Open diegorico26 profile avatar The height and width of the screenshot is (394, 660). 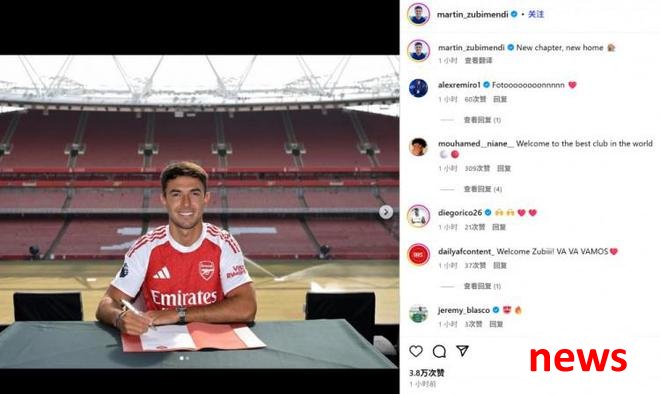click(418, 216)
